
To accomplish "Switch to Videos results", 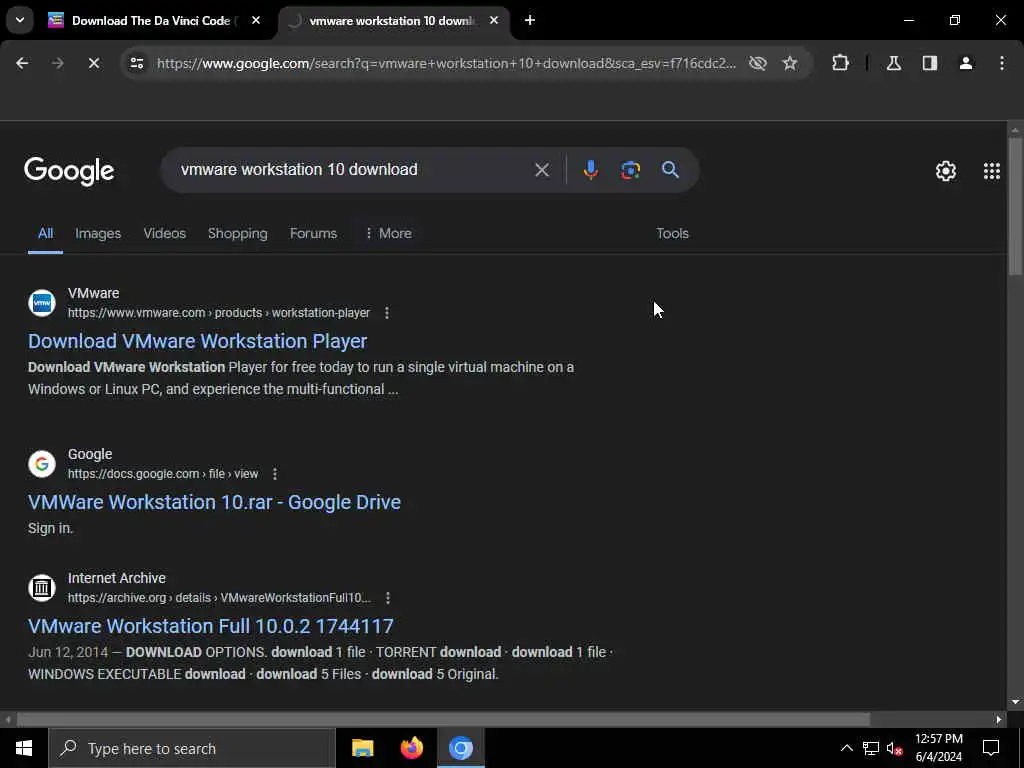I will (x=165, y=234).
